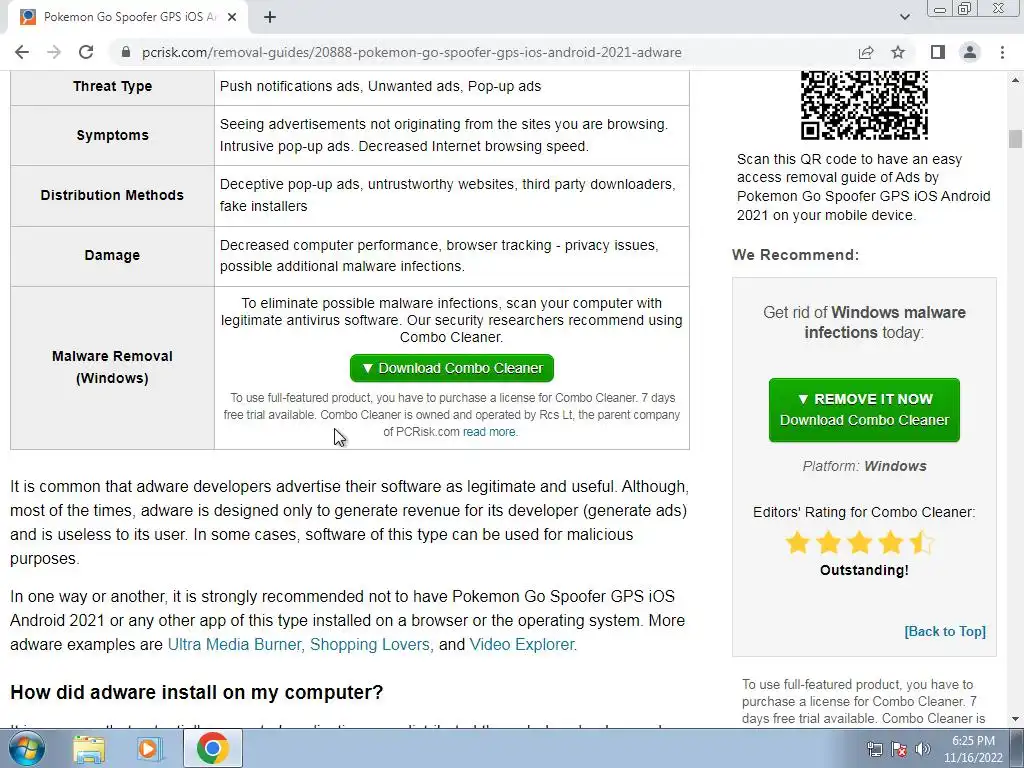The image size is (1024, 768).
Task: Click the scrollbar down arrow
Action: click(x=1015, y=720)
